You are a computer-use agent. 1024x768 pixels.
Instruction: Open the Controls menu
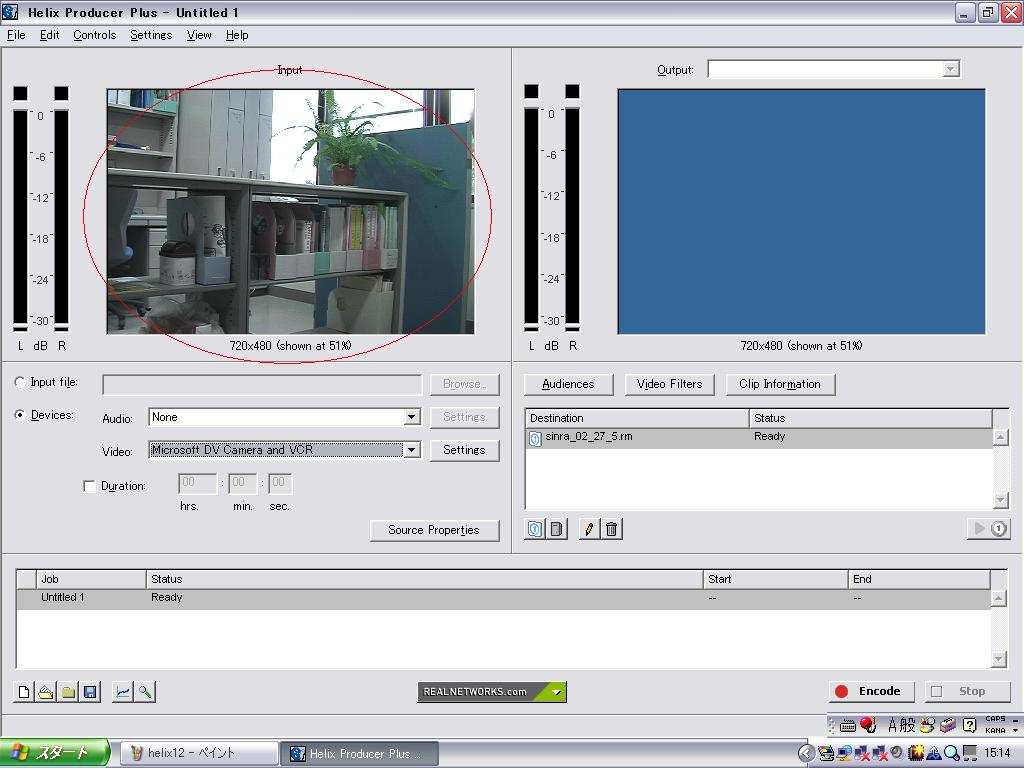pyautogui.click(x=95, y=35)
